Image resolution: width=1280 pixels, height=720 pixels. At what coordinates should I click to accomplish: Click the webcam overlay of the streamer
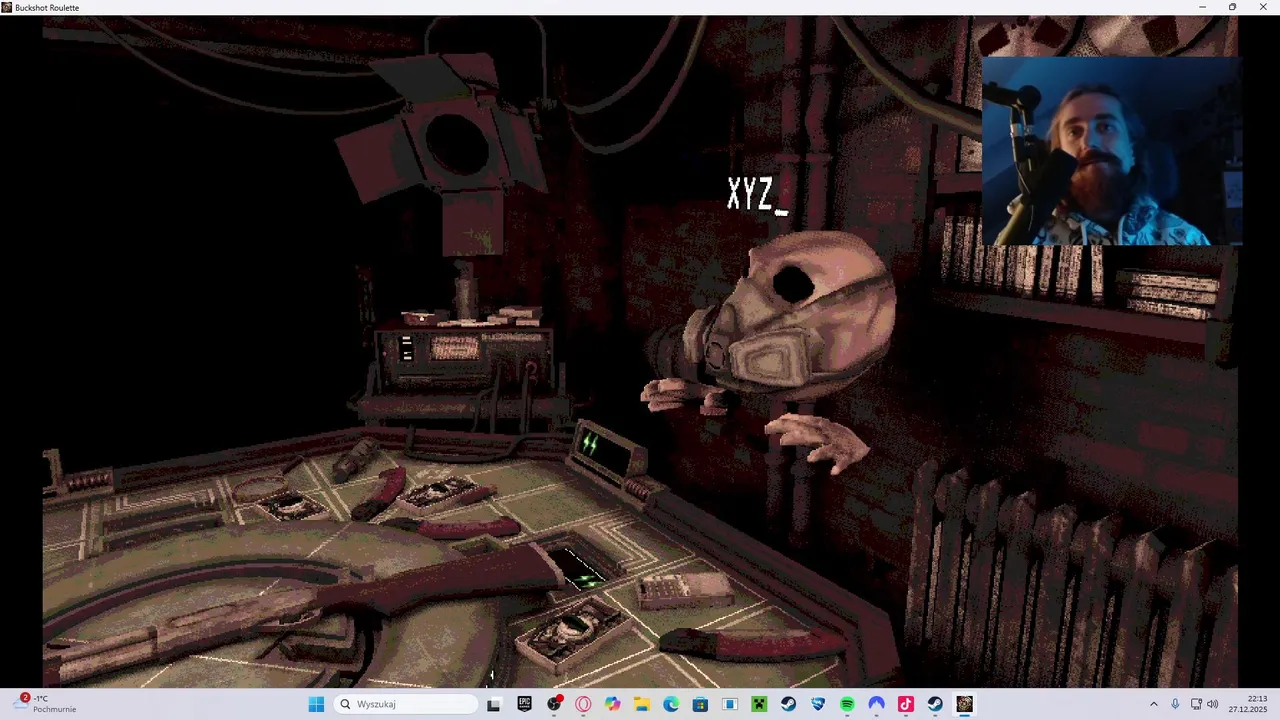pyautogui.click(x=1112, y=151)
